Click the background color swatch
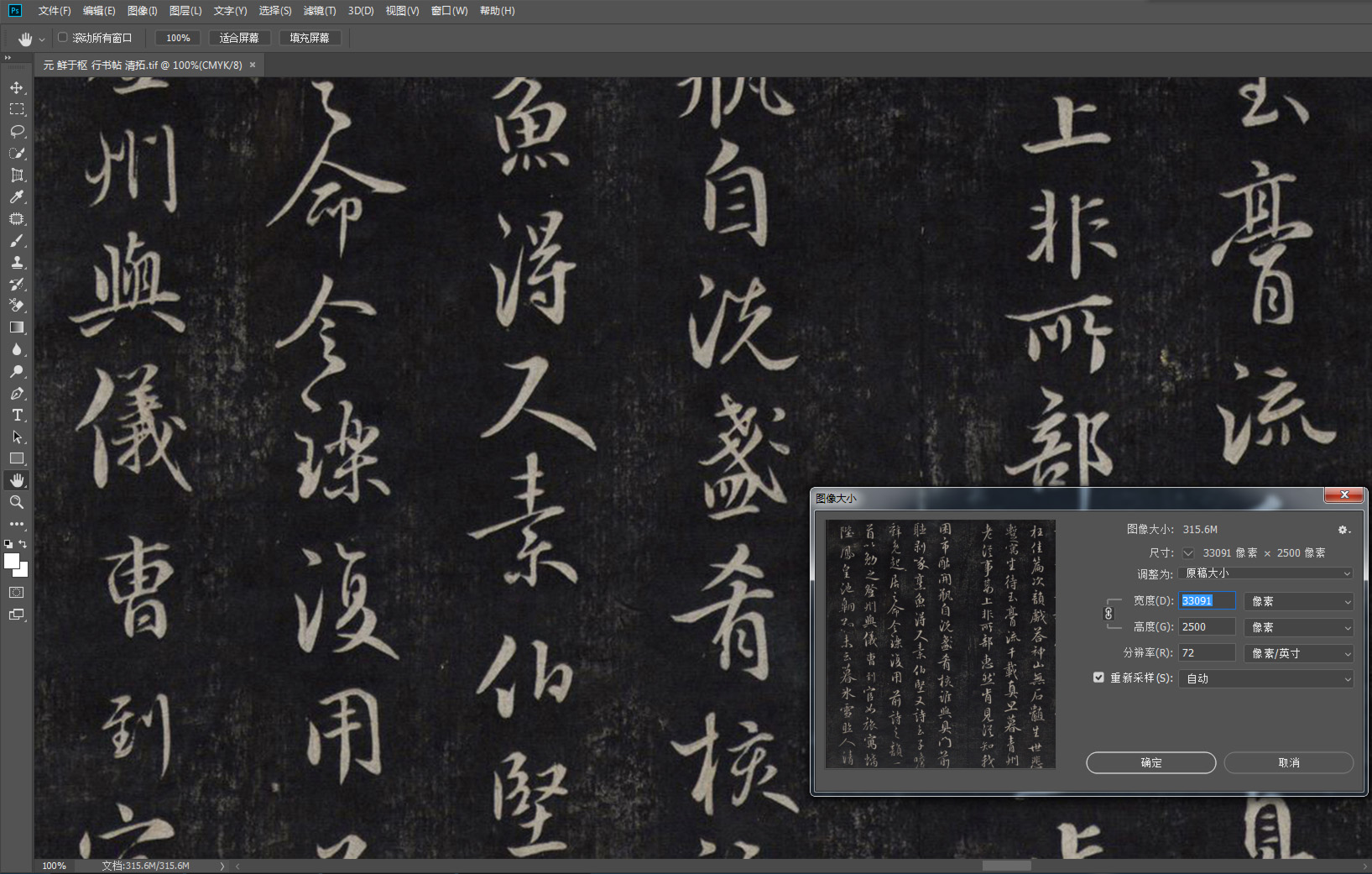Viewport: 1372px width, 874px height. (x=23, y=572)
